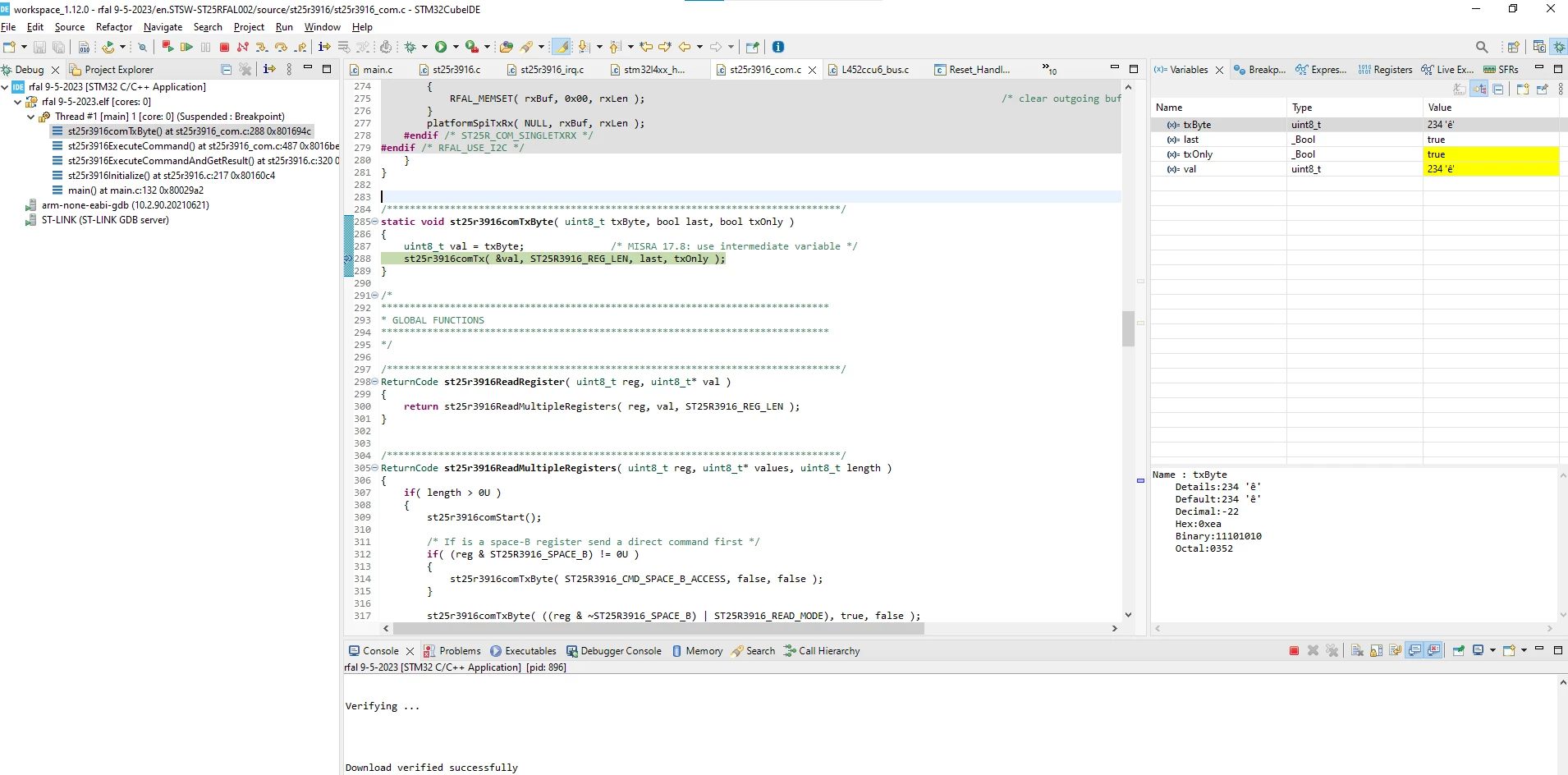Toggle Console Scroll Lock
Viewport: 1568px width, 775px height.
coord(1377,650)
